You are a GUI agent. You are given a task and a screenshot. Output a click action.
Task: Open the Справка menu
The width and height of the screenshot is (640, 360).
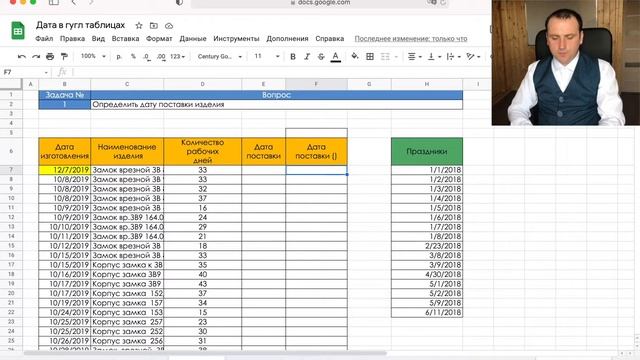coord(329,39)
